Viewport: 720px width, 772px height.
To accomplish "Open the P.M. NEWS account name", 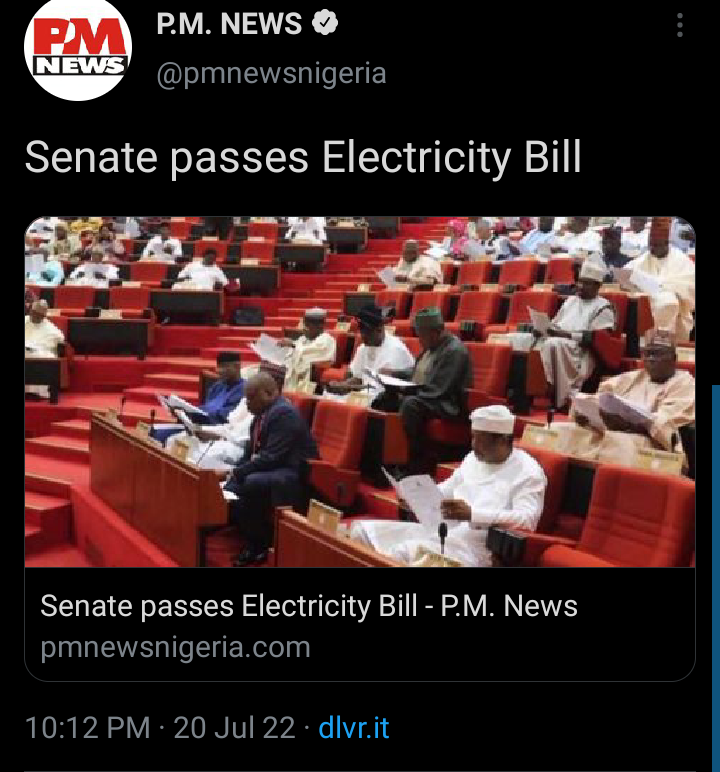I will point(229,23).
